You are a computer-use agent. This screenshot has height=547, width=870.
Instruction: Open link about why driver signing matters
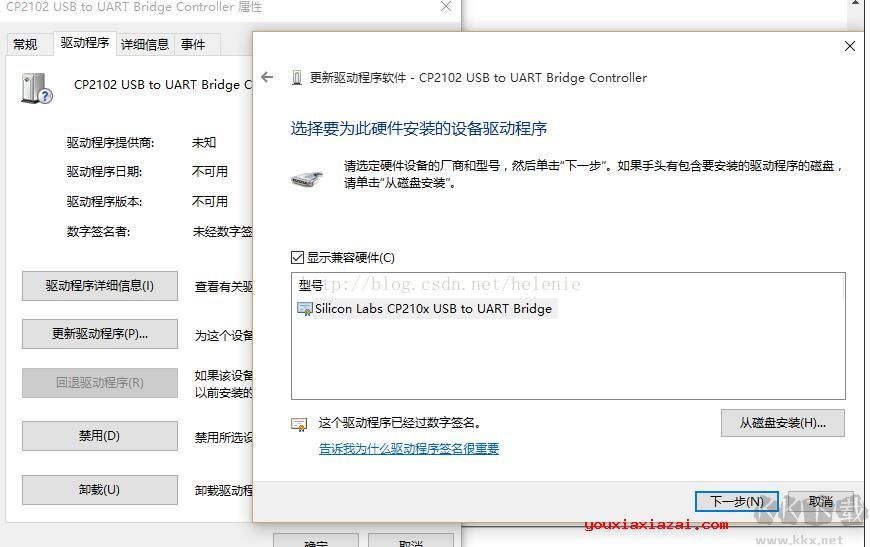click(409, 448)
